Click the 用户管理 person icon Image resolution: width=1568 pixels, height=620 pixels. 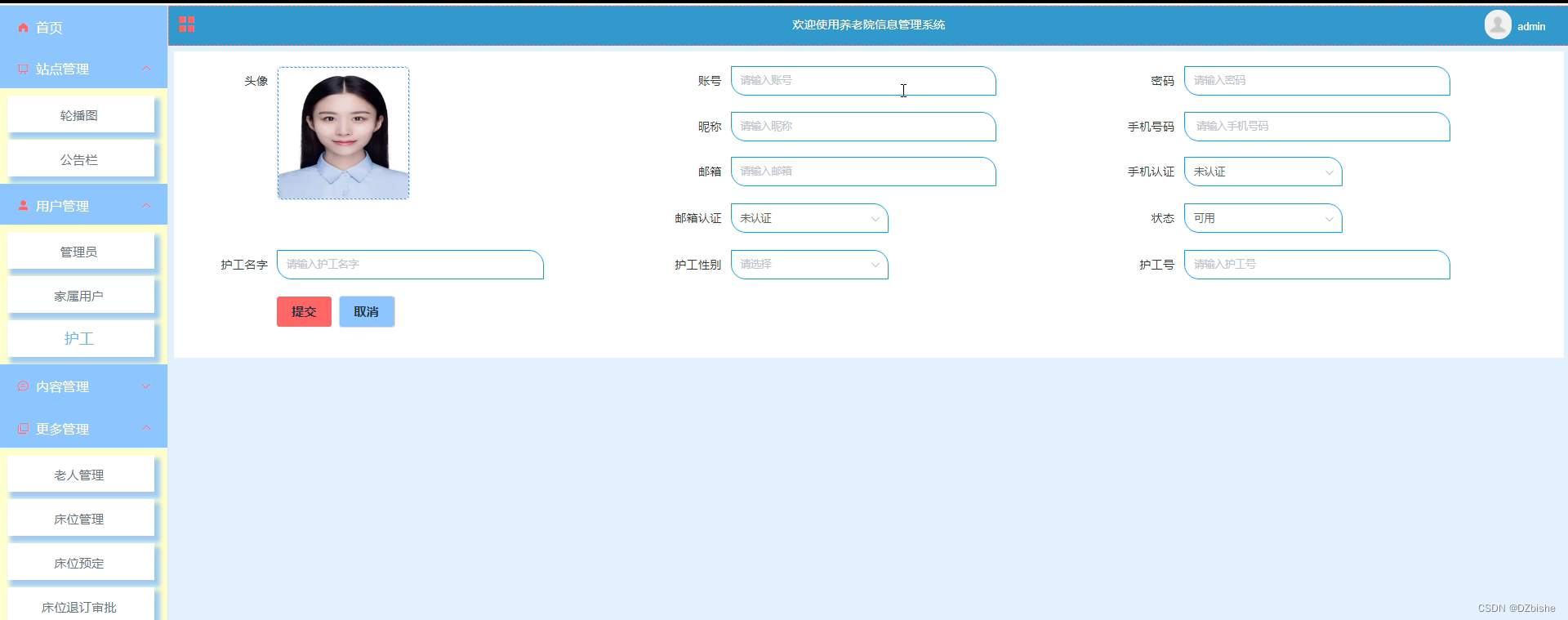(23, 206)
